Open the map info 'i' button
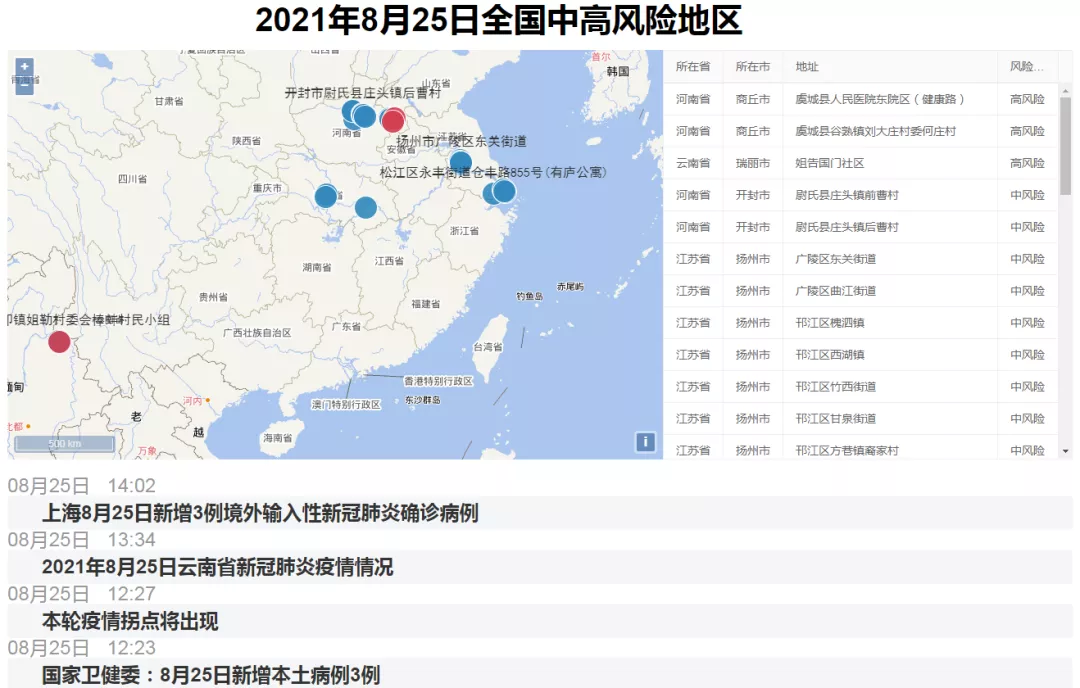This screenshot has width=1080, height=688. tap(645, 442)
